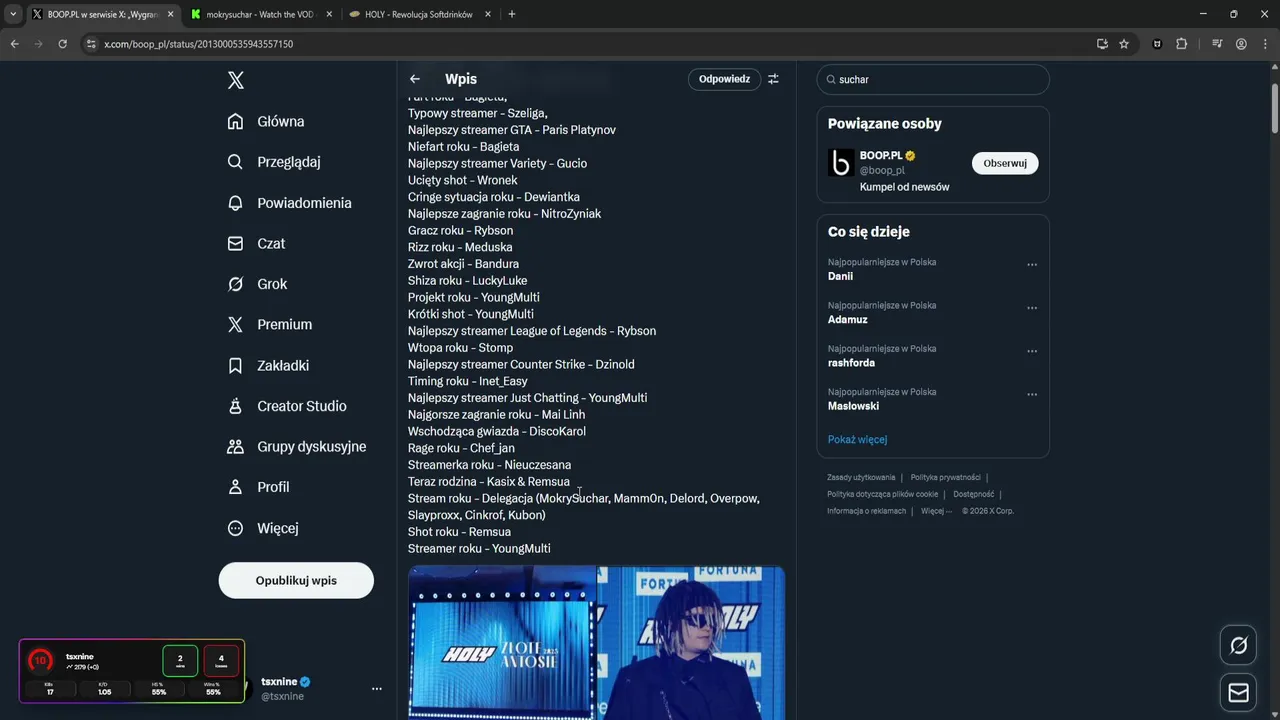
Task: Open Zasady użytkowania link
Action: point(861,478)
